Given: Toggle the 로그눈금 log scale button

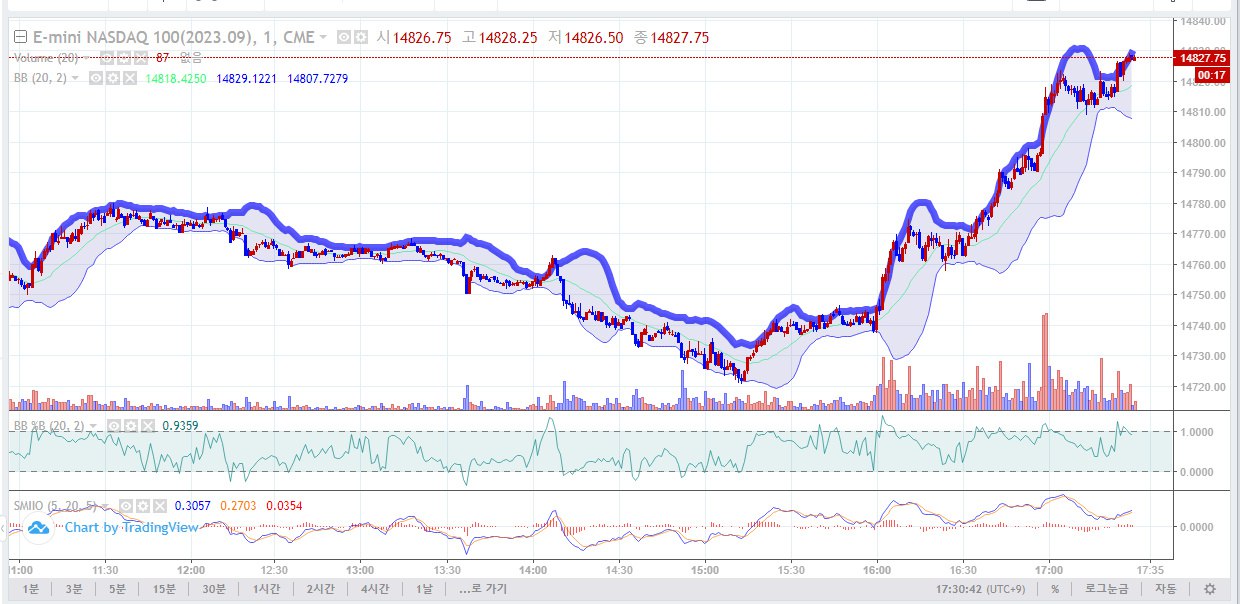Looking at the screenshot, I should pyautogui.click(x=1107, y=589).
